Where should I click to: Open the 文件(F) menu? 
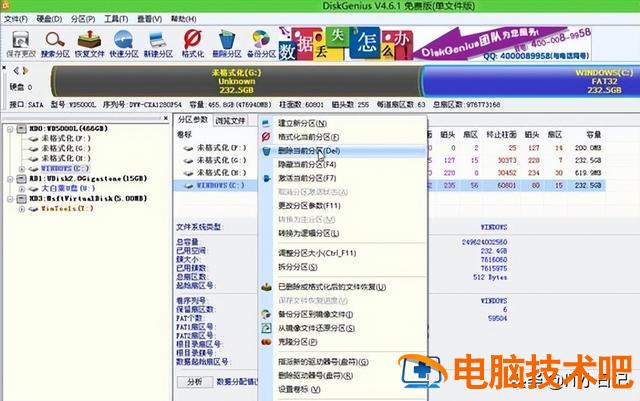click(16, 19)
